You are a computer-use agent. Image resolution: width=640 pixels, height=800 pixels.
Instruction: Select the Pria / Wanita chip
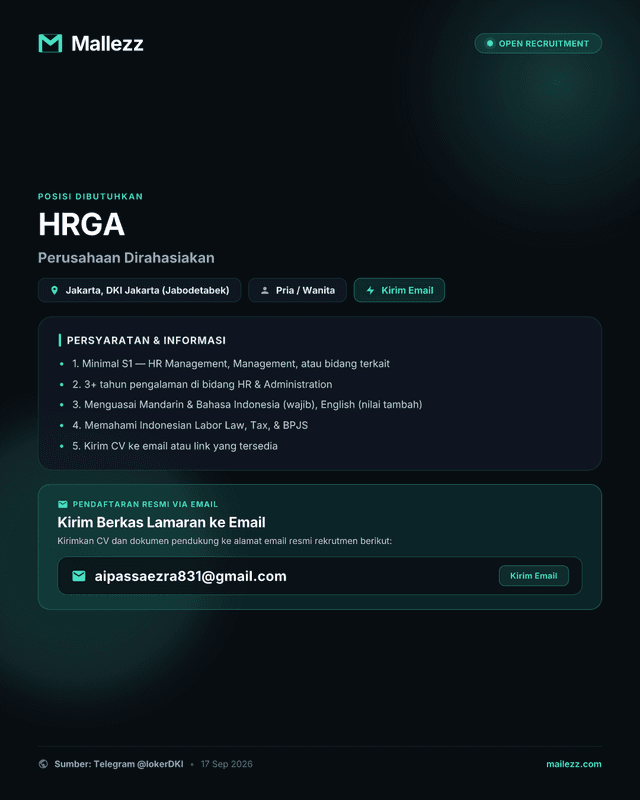[298, 290]
